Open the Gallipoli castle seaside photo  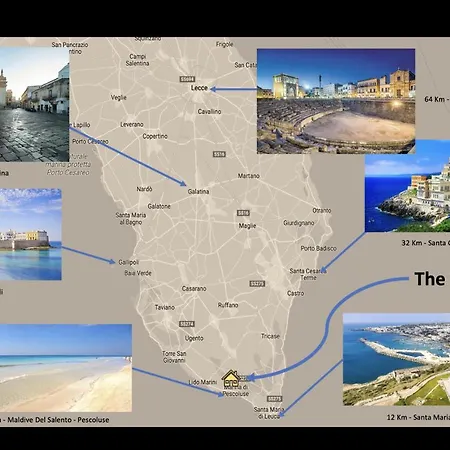coord(31,234)
